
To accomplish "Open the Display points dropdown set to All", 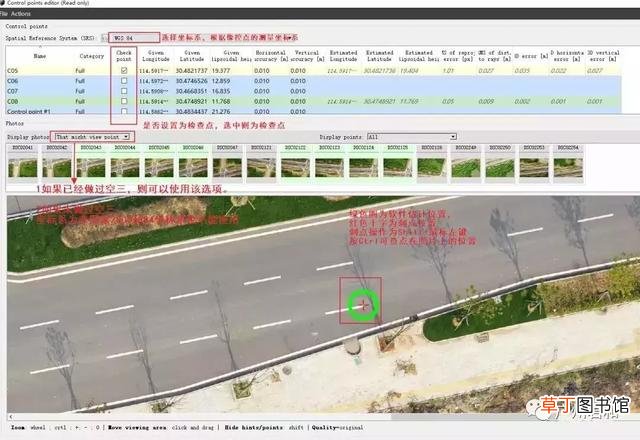I will point(411,137).
